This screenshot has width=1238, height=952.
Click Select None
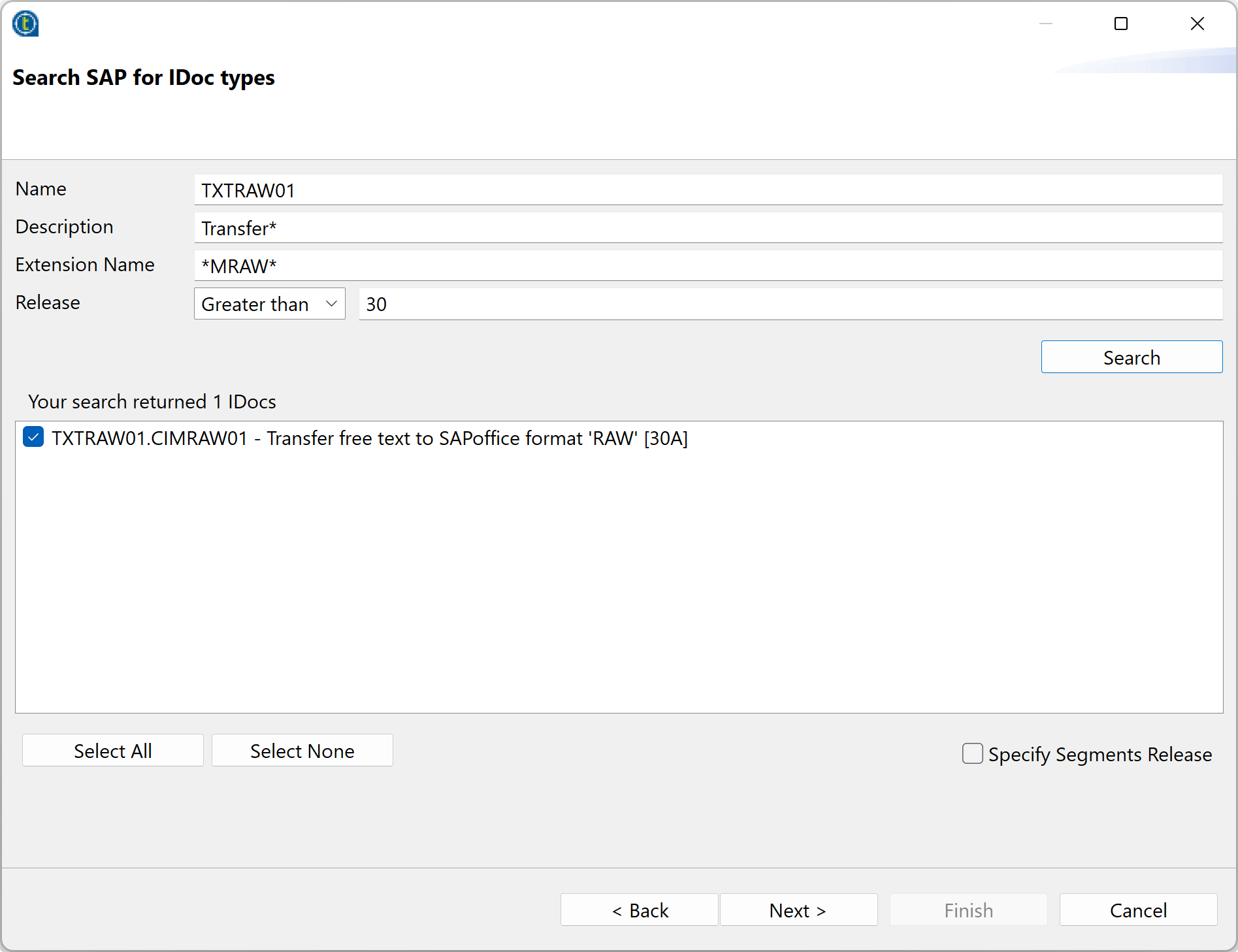[x=302, y=750]
